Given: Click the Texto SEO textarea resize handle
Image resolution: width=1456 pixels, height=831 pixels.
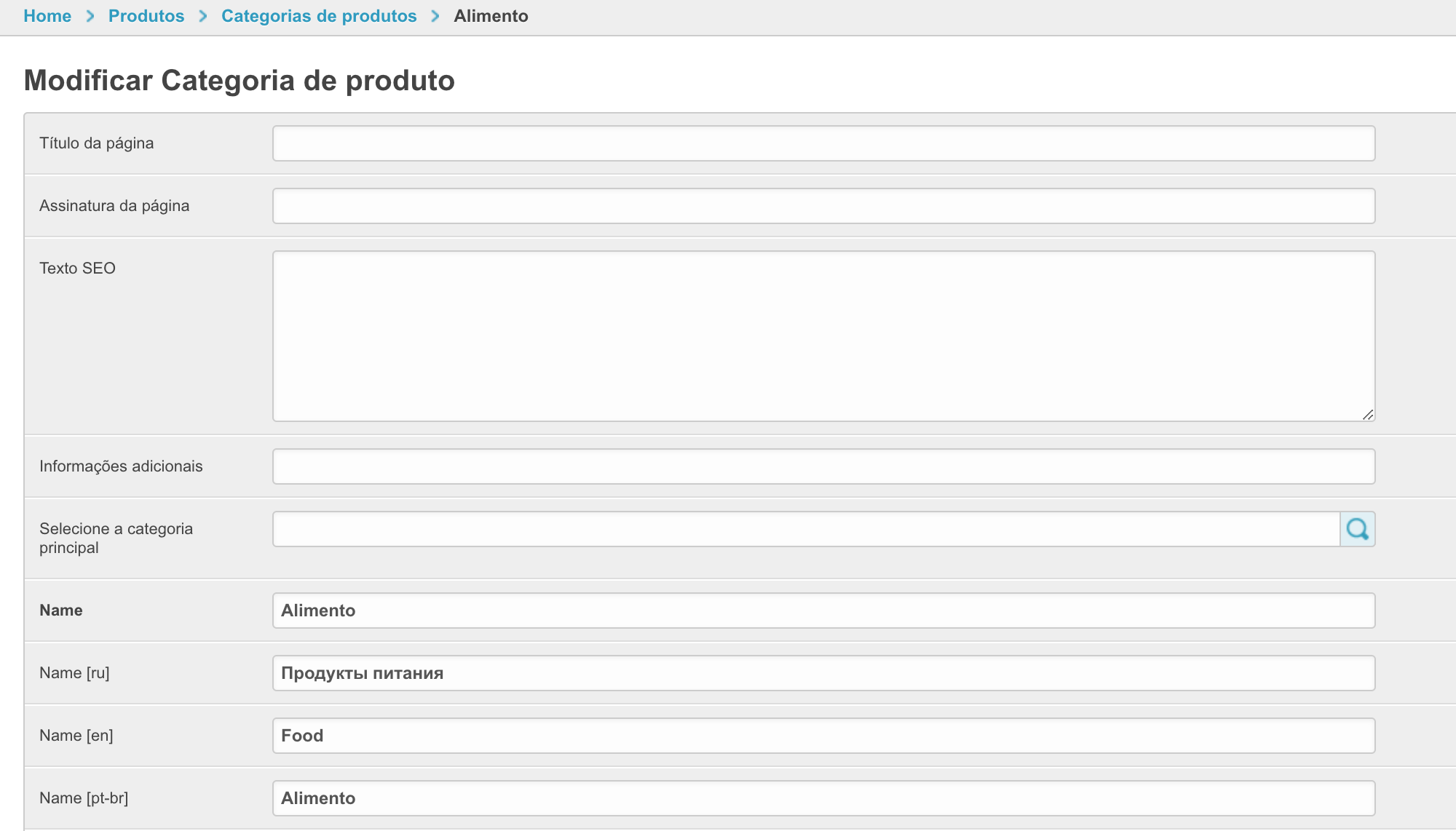Looking at the screenshot, I should pos(1368,415).
